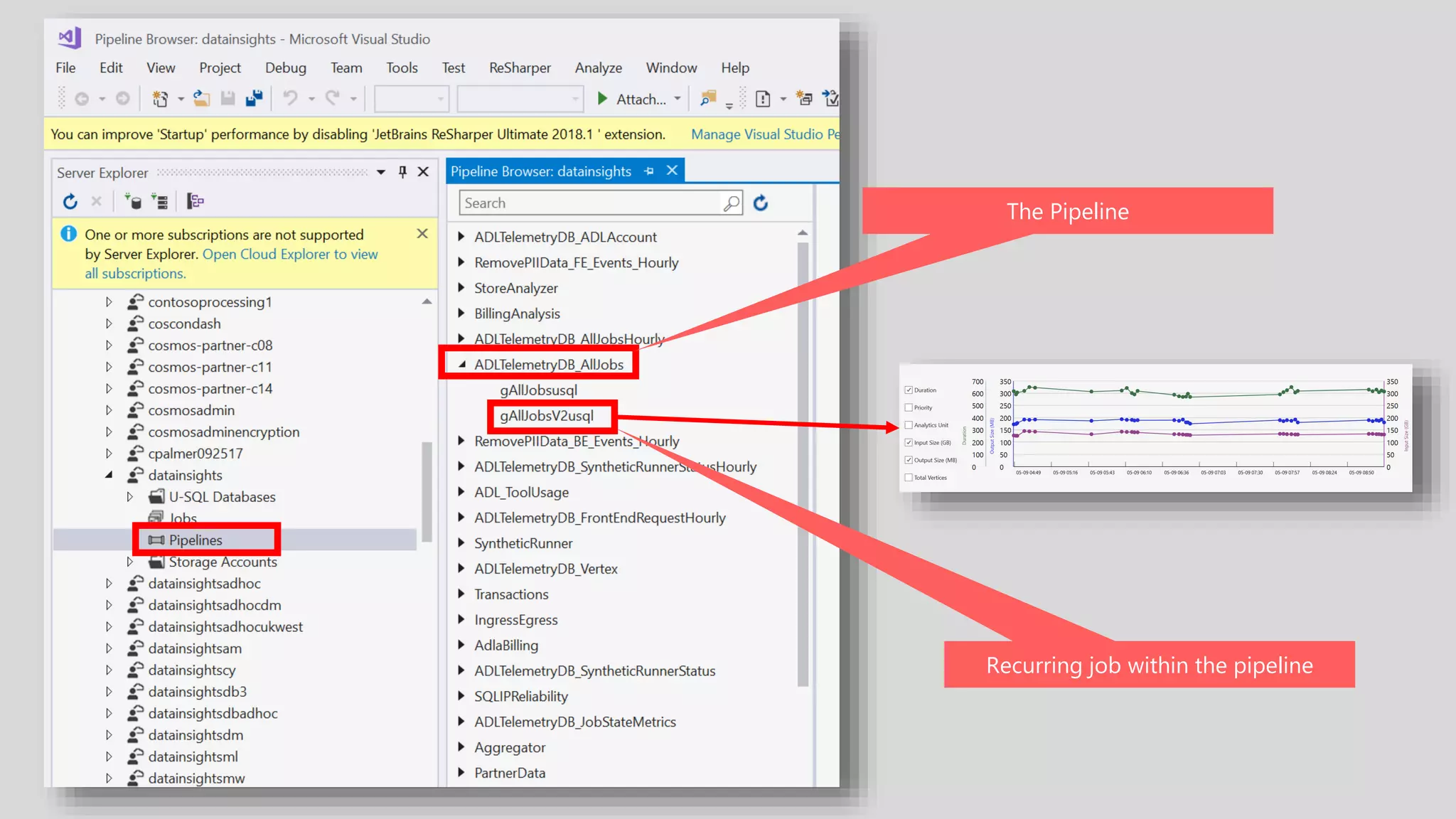Expand the Storage Accounts node
The image size is (1456, 819).
[129, 562]
